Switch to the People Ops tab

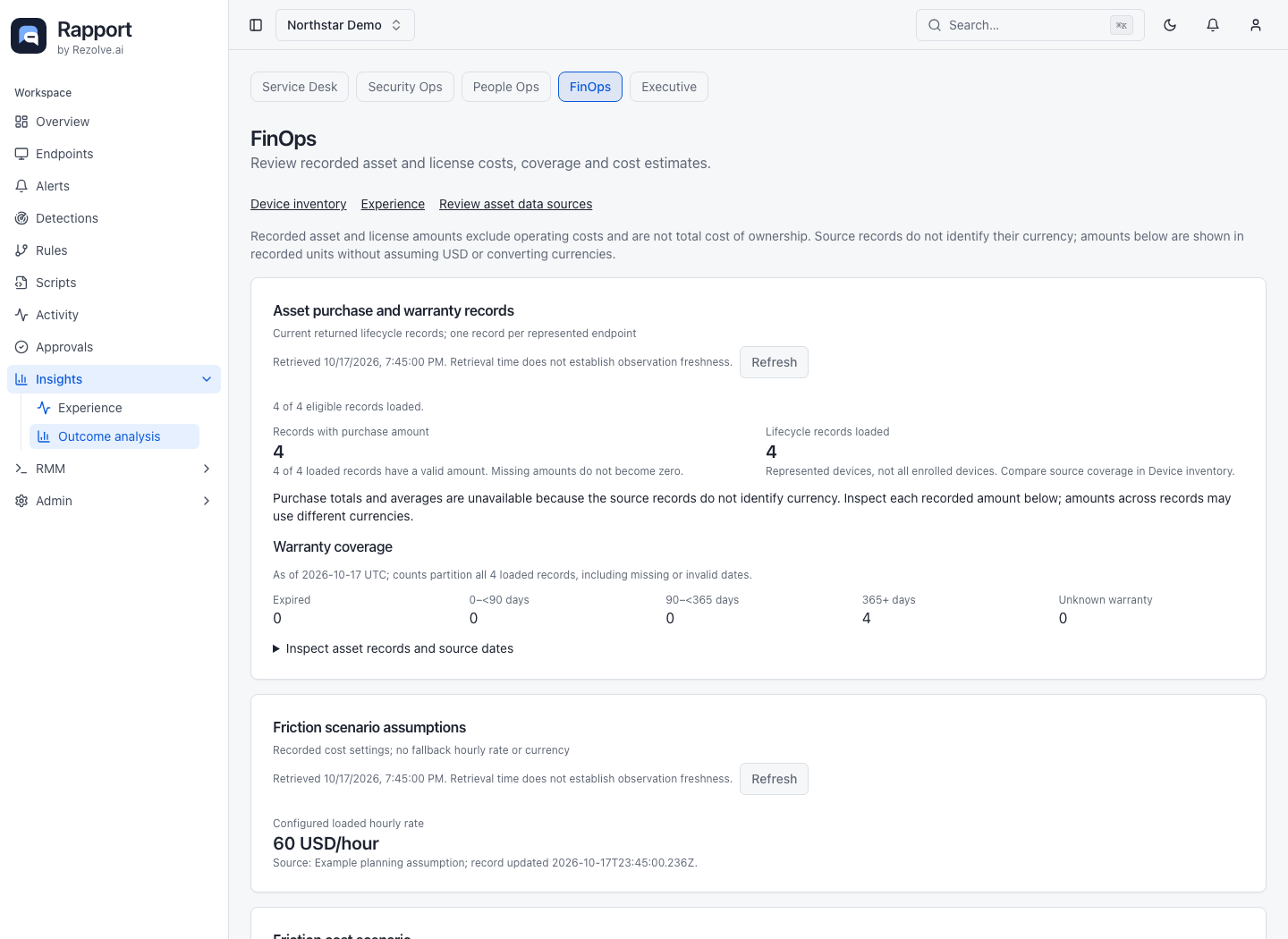(506, 87)
